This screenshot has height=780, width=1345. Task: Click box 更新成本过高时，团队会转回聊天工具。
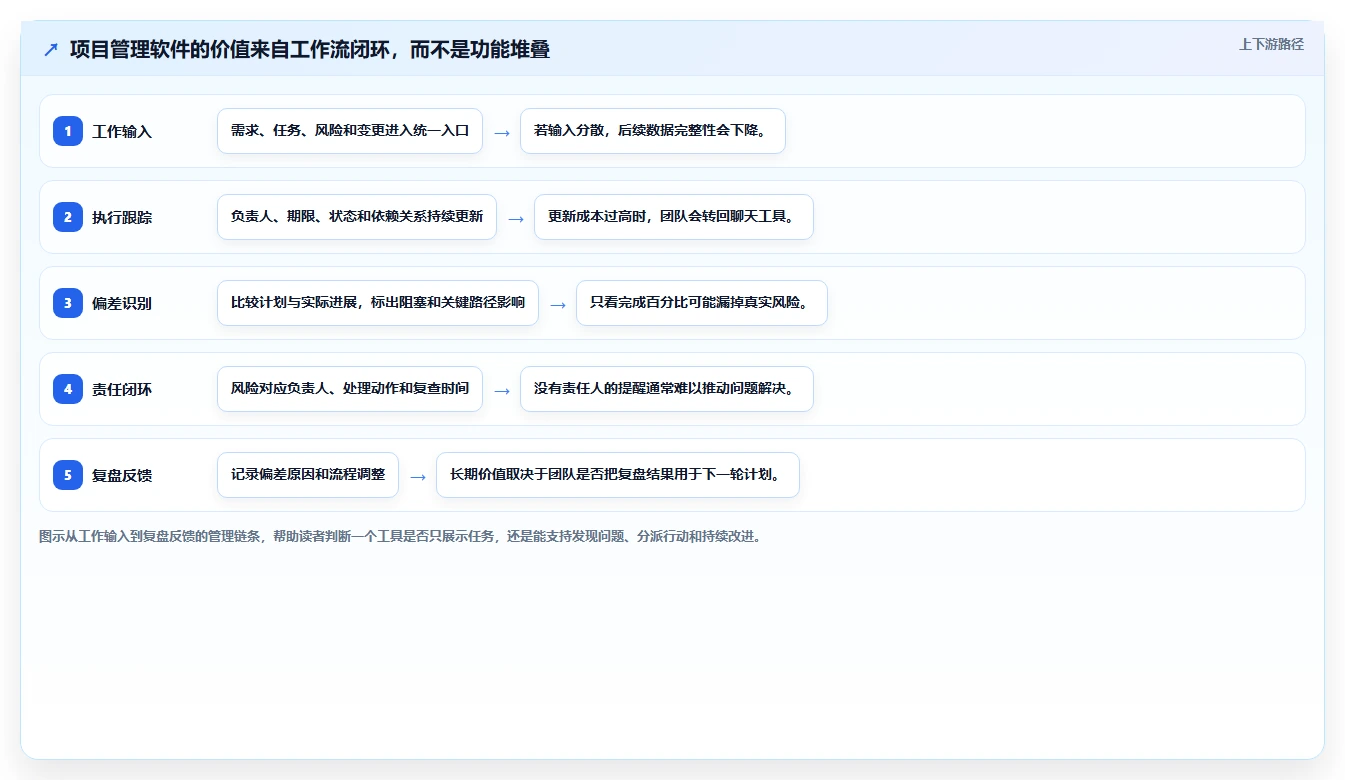pos(674,217)
